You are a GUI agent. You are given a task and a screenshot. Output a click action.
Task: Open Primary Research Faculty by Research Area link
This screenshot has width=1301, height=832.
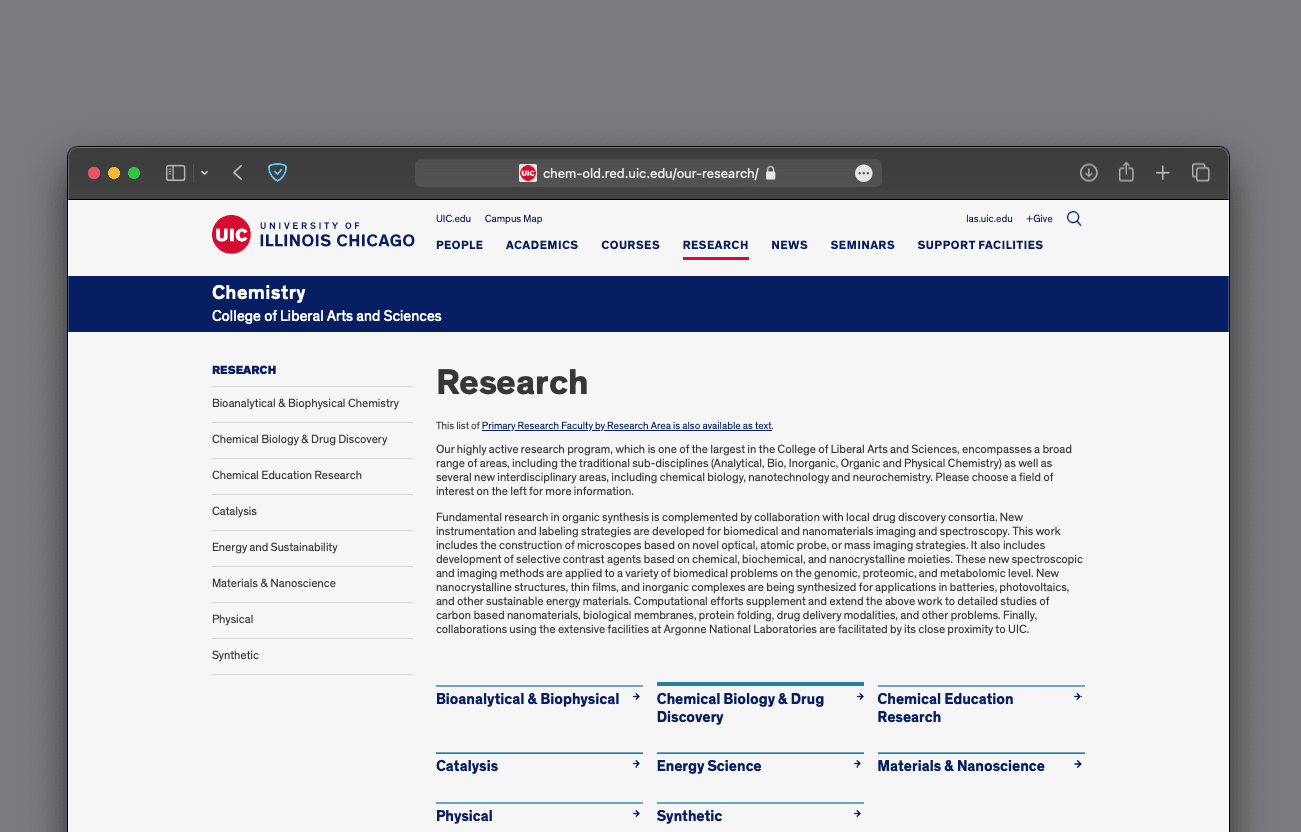point(627,426)
